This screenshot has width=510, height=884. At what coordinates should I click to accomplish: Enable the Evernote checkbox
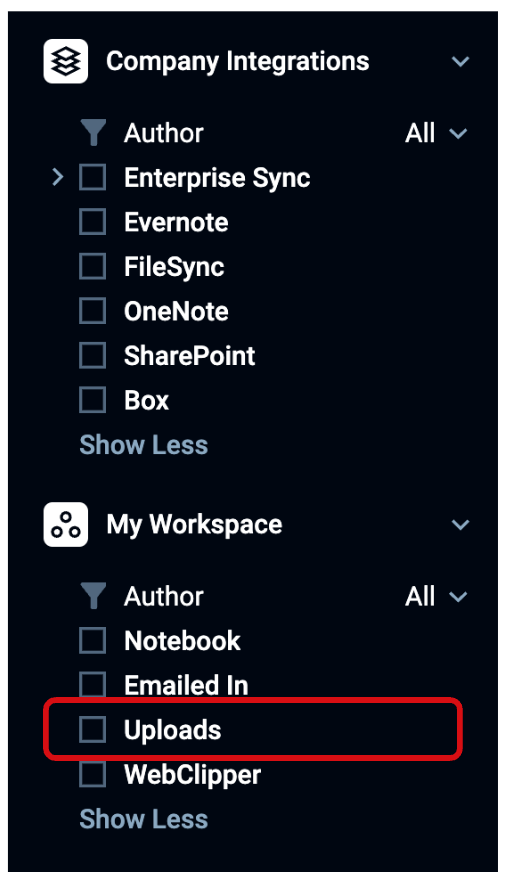click(x=92, y=222)
